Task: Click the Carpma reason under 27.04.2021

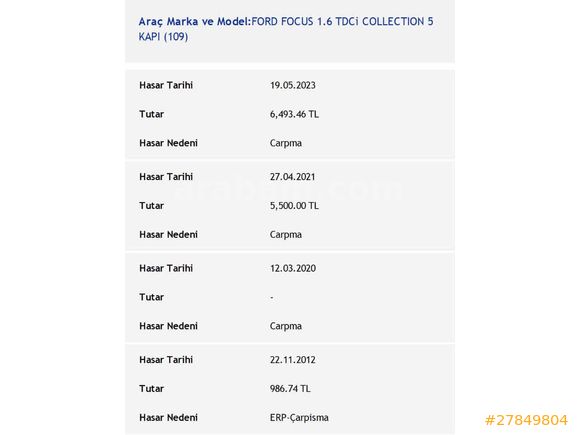Action: point(286,235)
